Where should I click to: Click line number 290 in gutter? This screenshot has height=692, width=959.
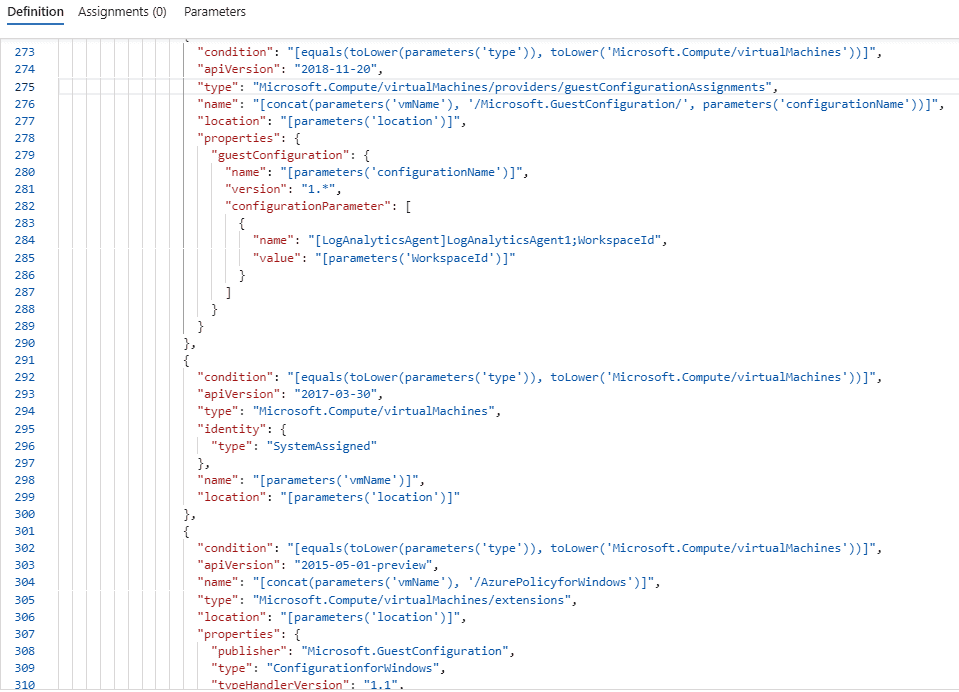tap(25, 343)
